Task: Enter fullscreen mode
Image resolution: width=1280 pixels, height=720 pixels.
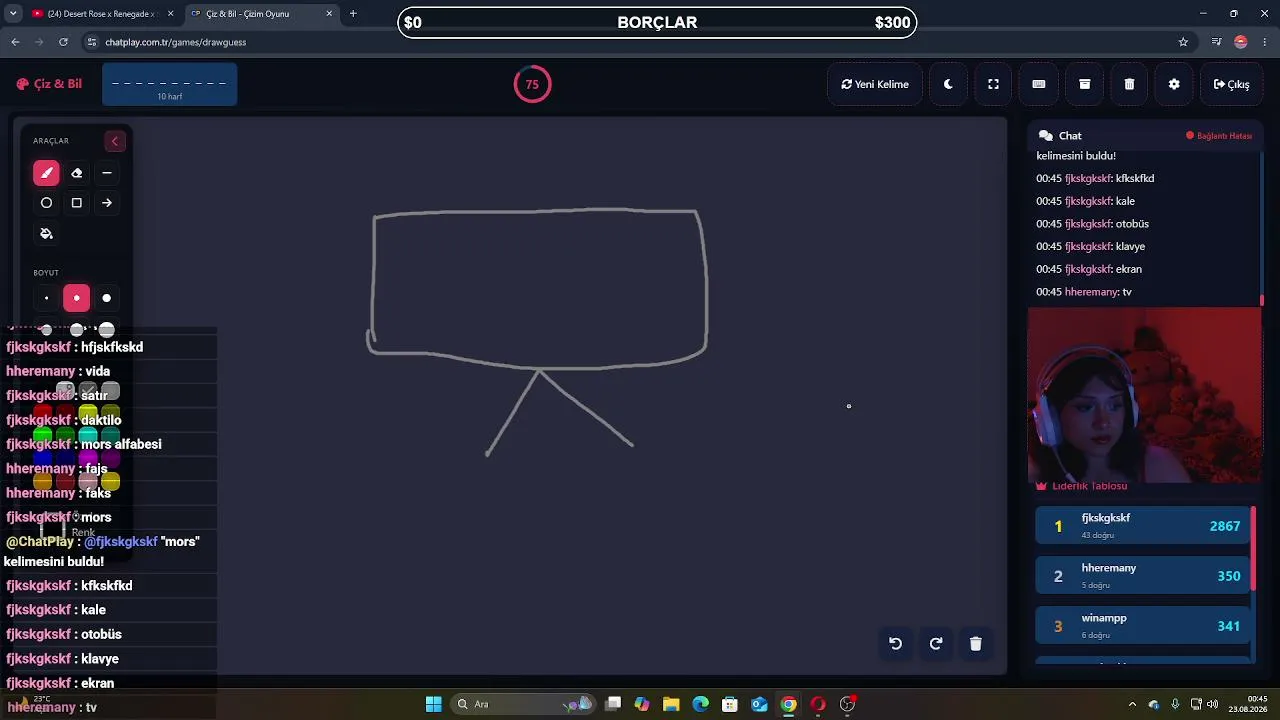Action: 993,84
